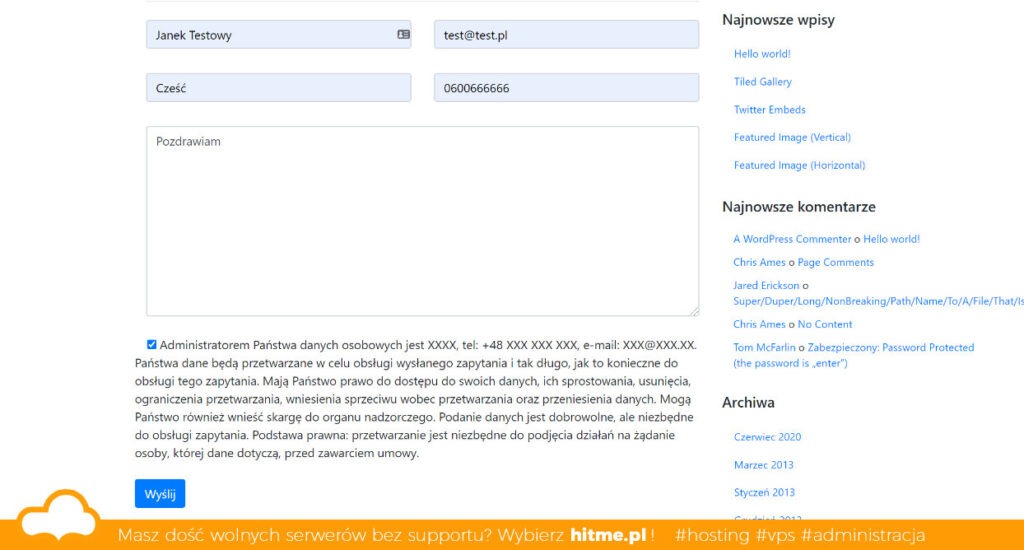This screenshot has height=550, width=1024.
Task: Open the Czerwiec 2020 archive
Action: click(x=767, y=437)
